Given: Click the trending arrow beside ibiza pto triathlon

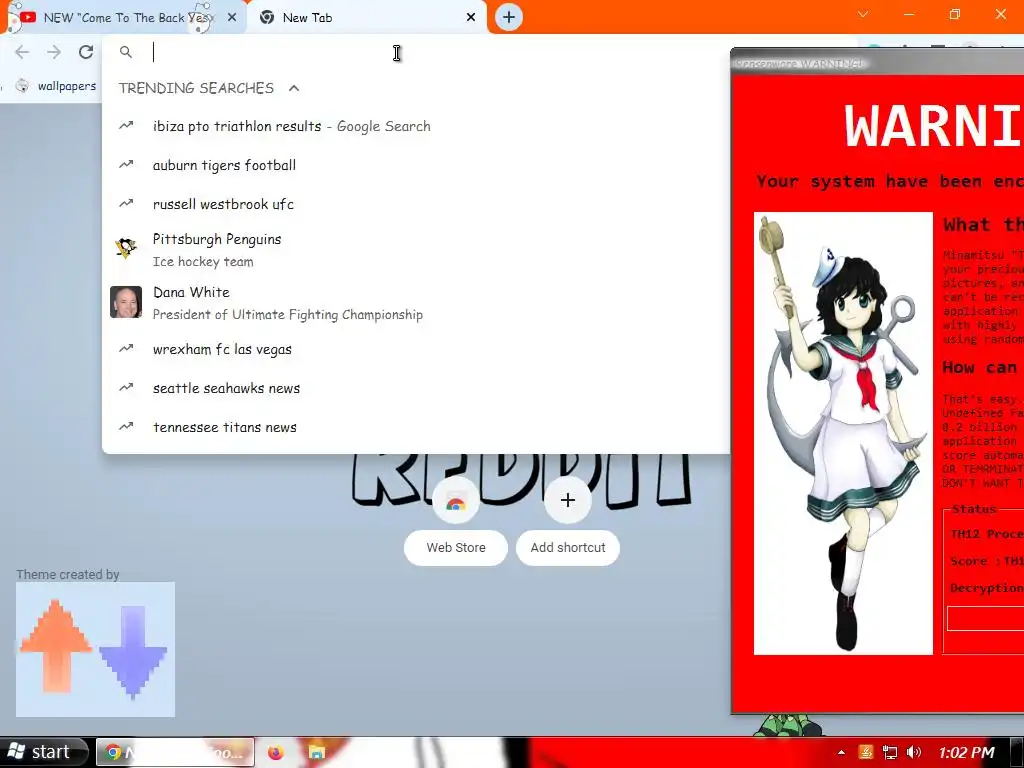Looking at the screenshot, I should (x=126, y=125).
